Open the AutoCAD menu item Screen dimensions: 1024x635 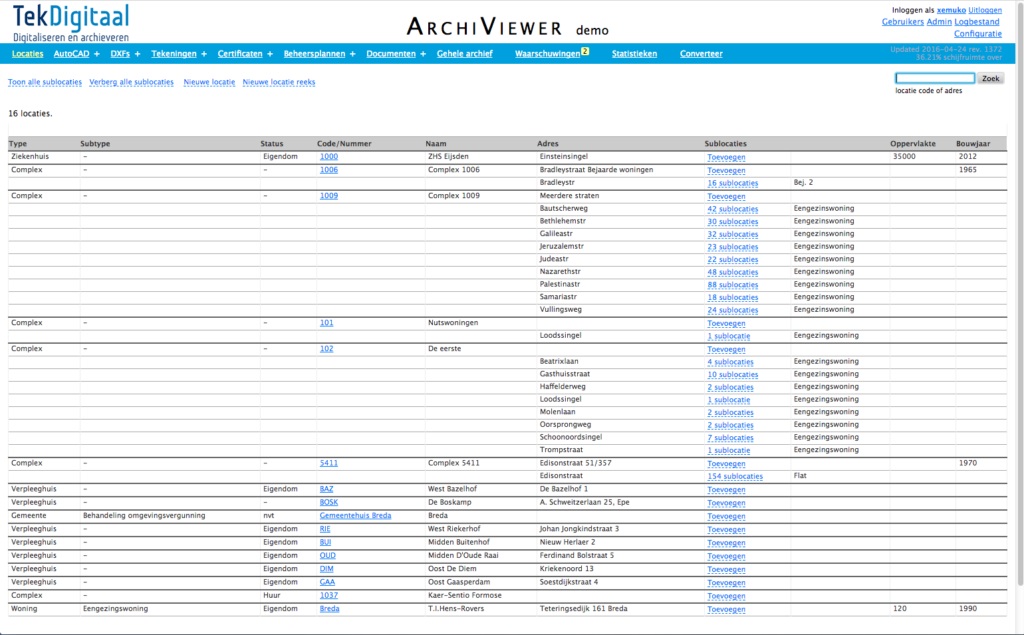pyautogui.click(x=71, y=54)
